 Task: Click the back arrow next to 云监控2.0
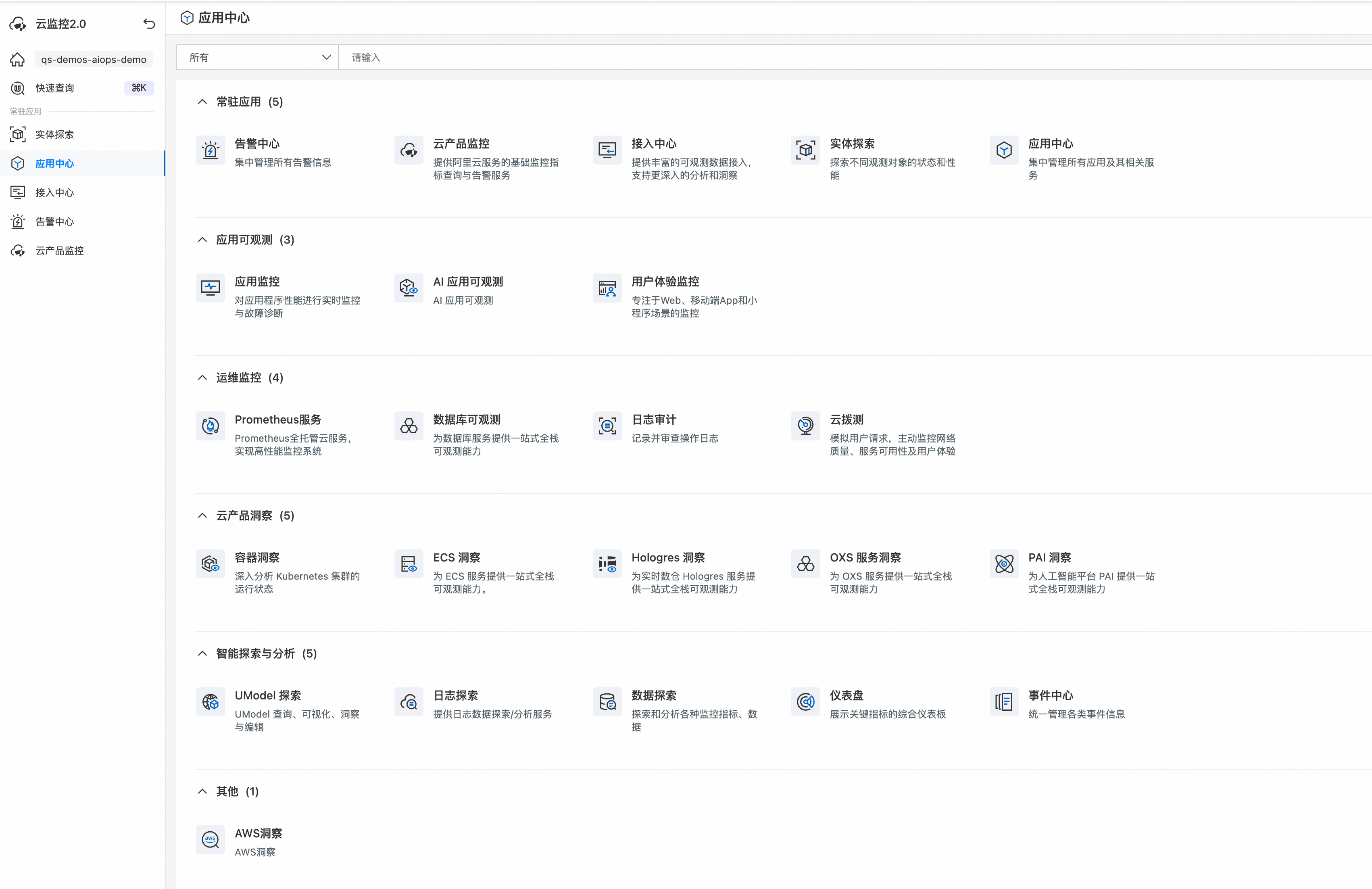pos(149,24)
